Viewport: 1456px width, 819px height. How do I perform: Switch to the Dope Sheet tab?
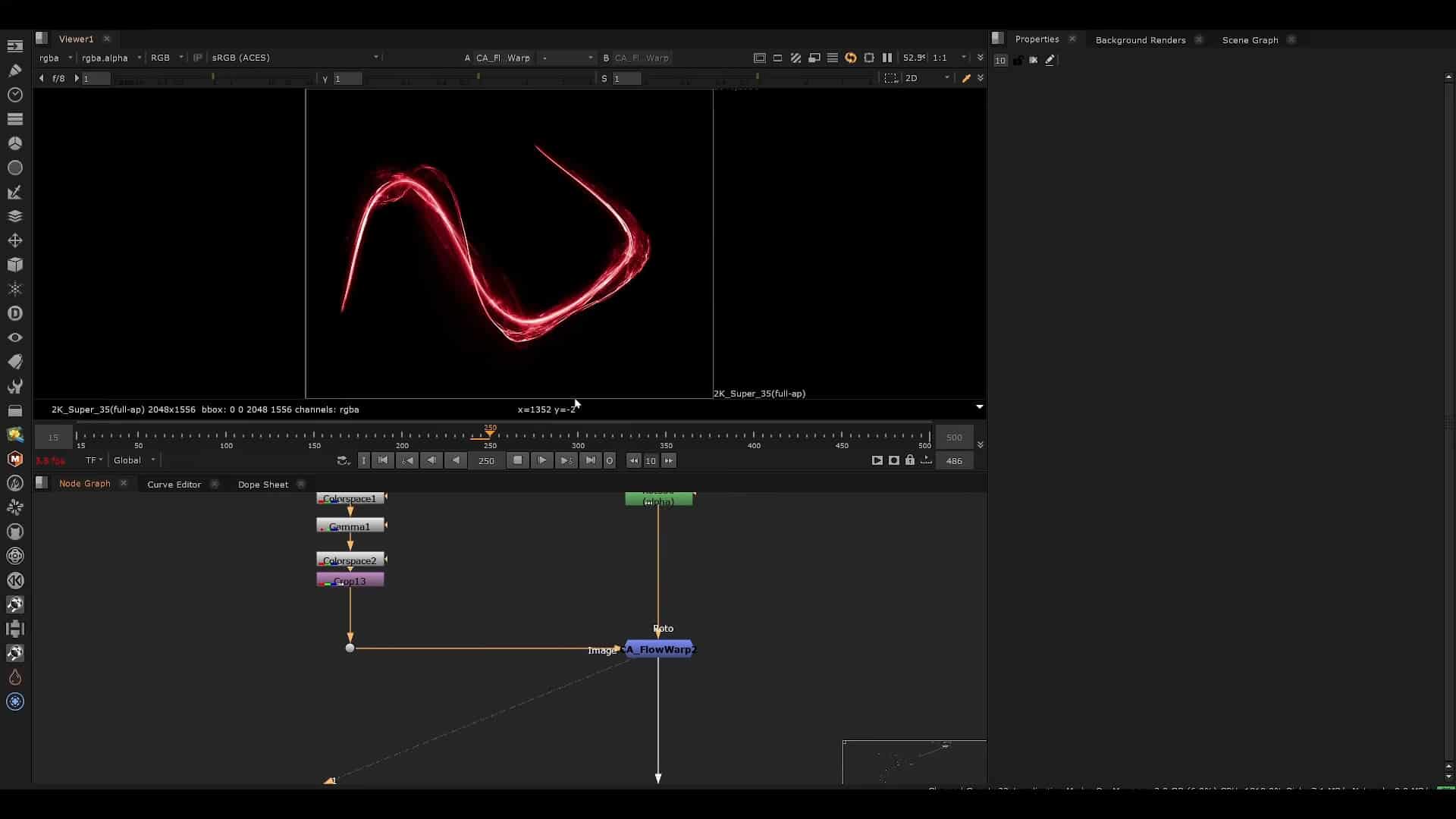262,484
